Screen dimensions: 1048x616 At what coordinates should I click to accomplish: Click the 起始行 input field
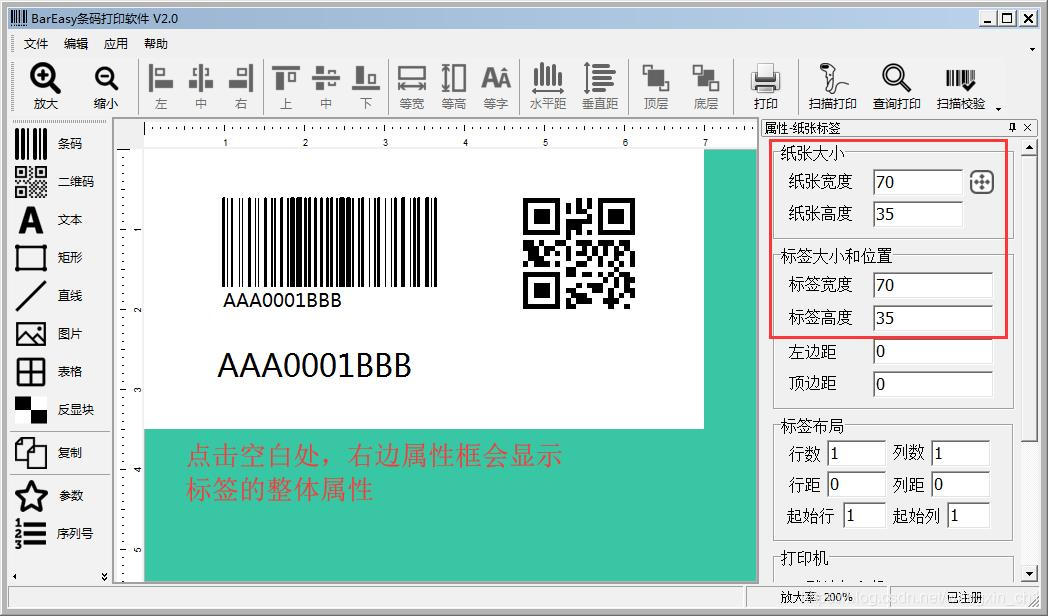pos(865,516)
